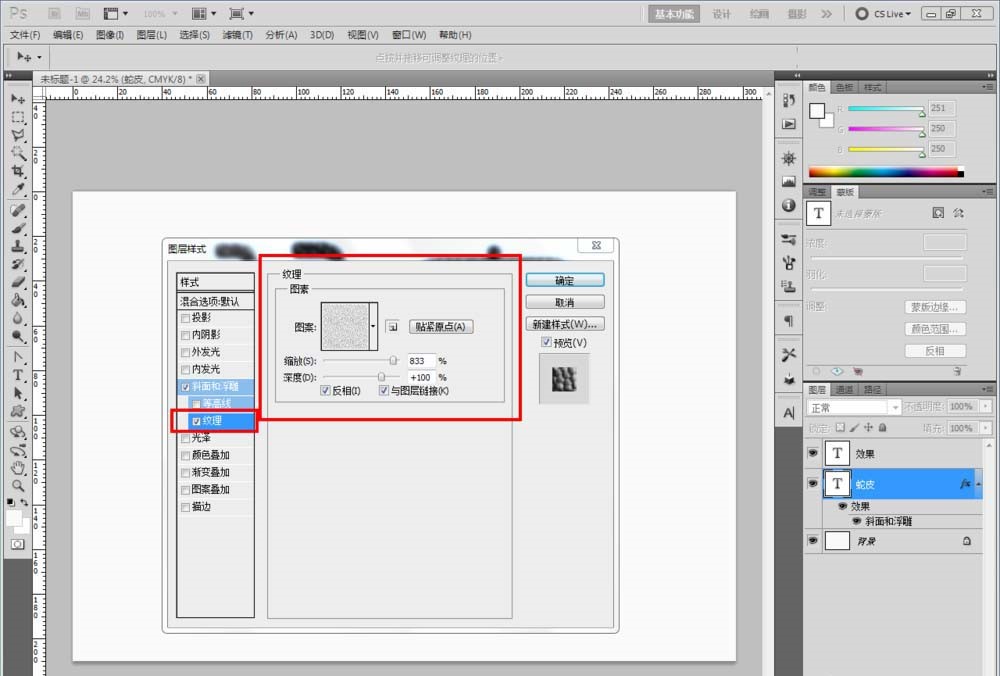Open the 图层(L) menu

point(151,35)
